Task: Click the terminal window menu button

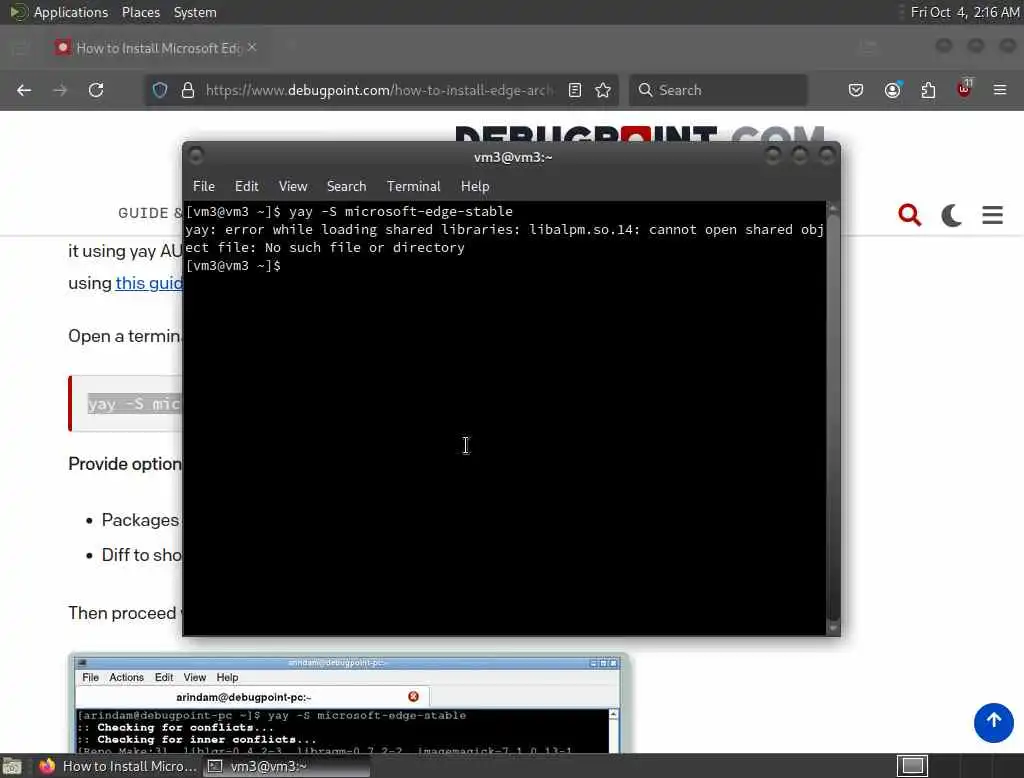Action: tap(195, 155)
